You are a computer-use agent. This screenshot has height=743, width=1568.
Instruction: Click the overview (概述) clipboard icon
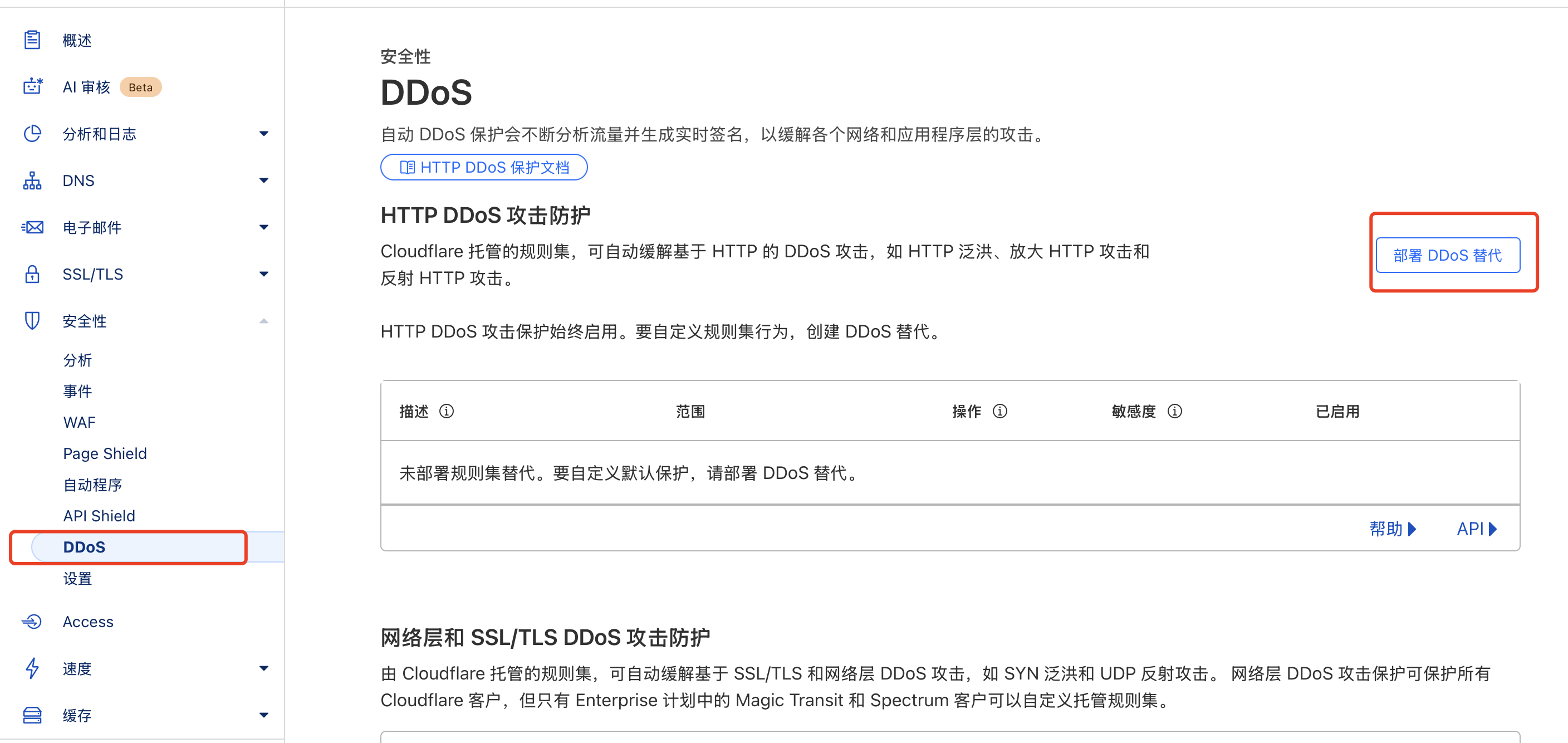[x=32, y=40]
